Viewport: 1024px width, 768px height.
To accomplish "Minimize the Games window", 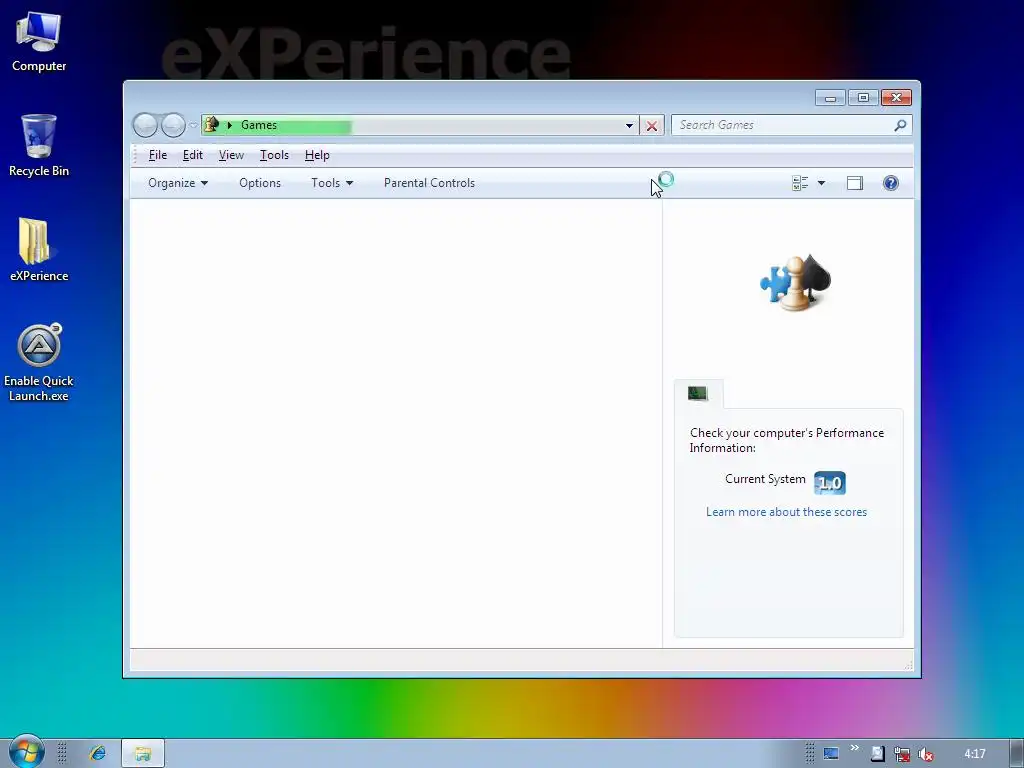I will coord(830,98).
